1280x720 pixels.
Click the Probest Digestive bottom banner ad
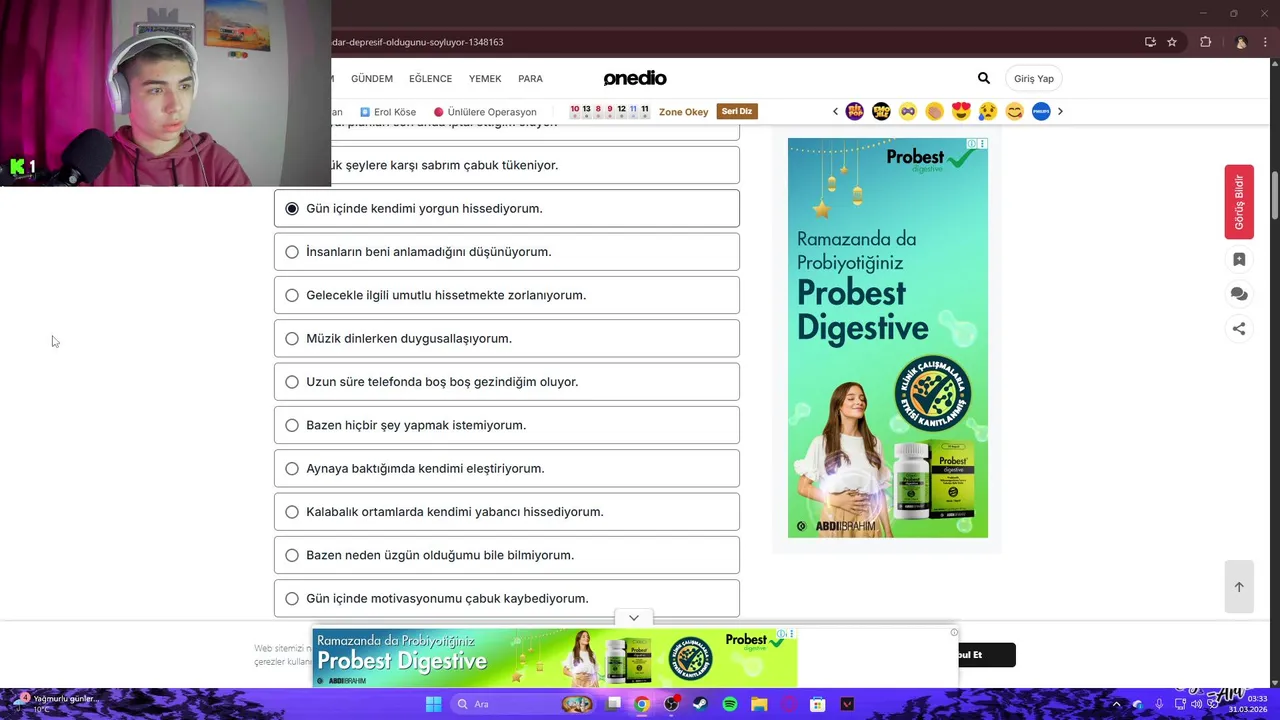pyautogui.click(x=555, y=658)
